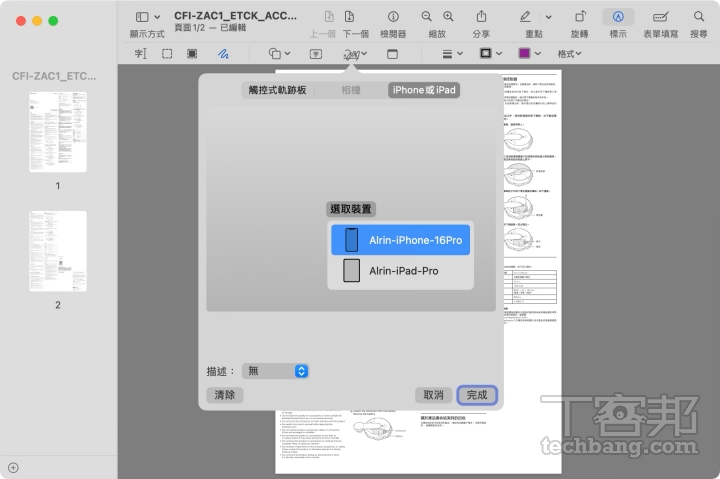Click the document title CFI-ZAC1_ETCK_ACC
720x479 pixels.
point(236,16)
